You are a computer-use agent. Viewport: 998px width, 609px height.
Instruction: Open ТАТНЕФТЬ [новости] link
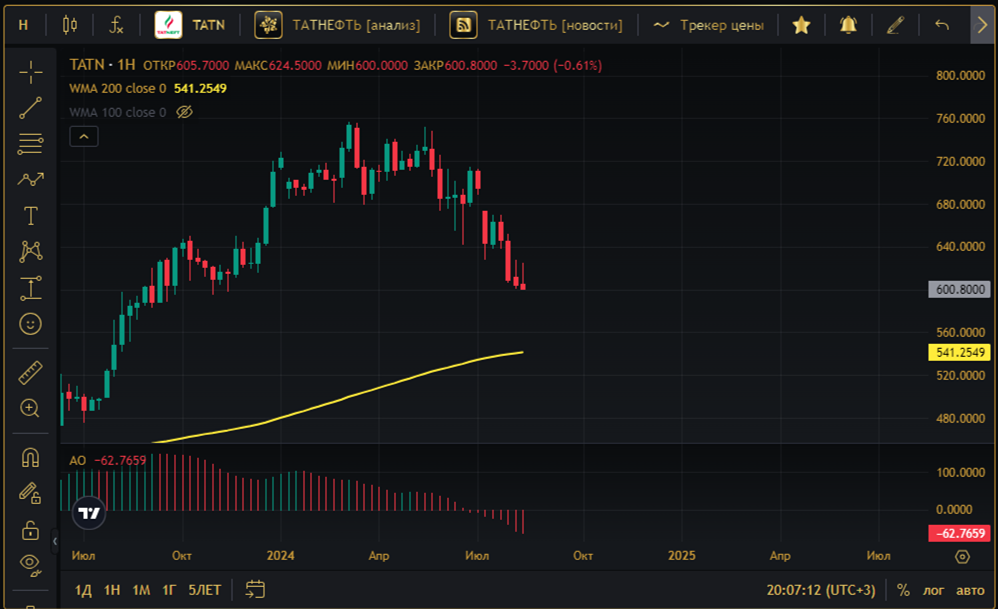click(x=536, y=25)
